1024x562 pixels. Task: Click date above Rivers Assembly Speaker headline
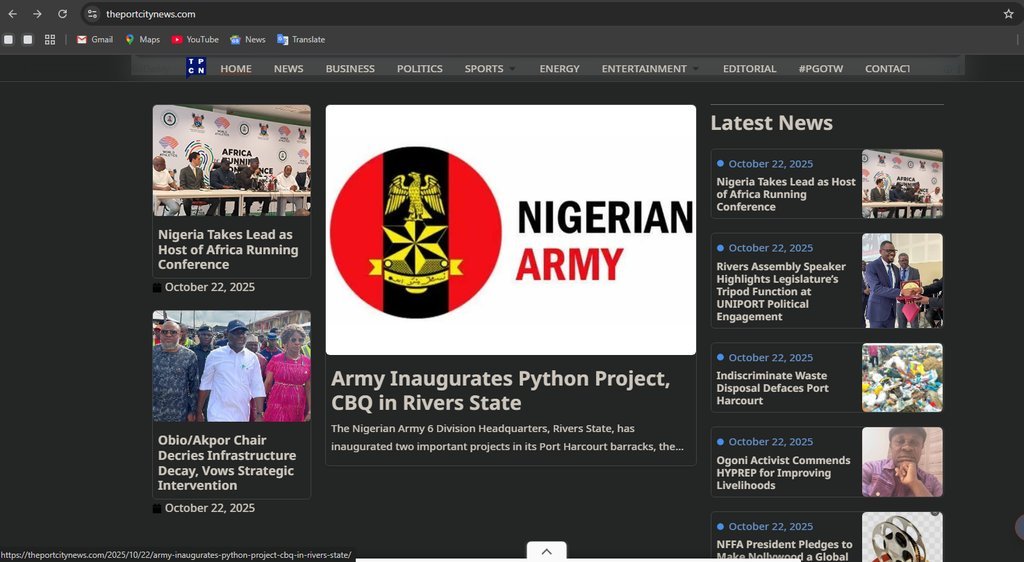coord(771,248)
